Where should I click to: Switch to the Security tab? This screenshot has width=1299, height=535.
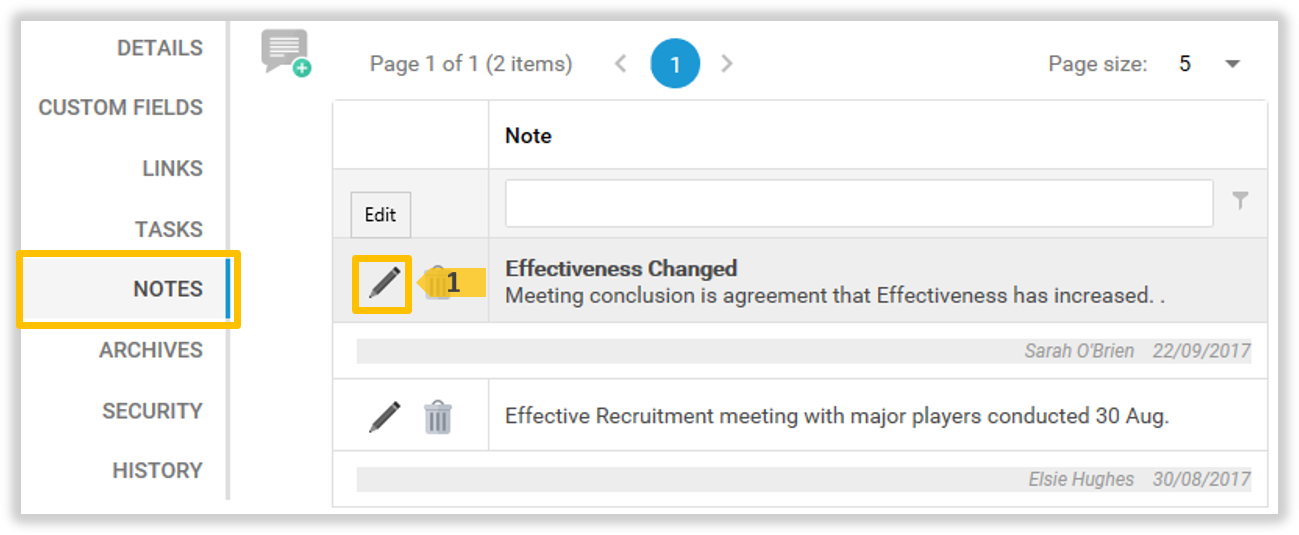(x=152, y=410)
